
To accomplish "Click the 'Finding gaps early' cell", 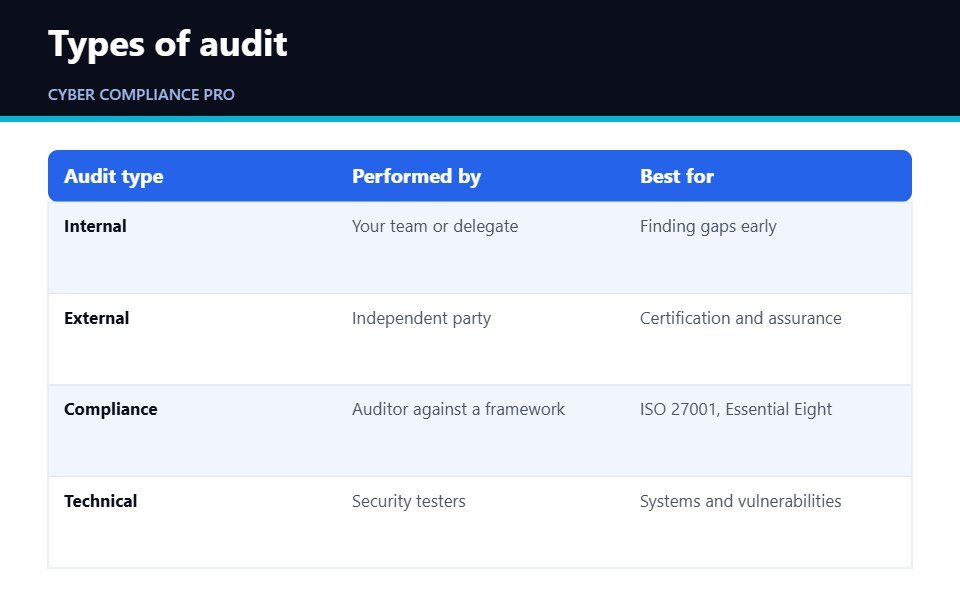I will (708, 227).
